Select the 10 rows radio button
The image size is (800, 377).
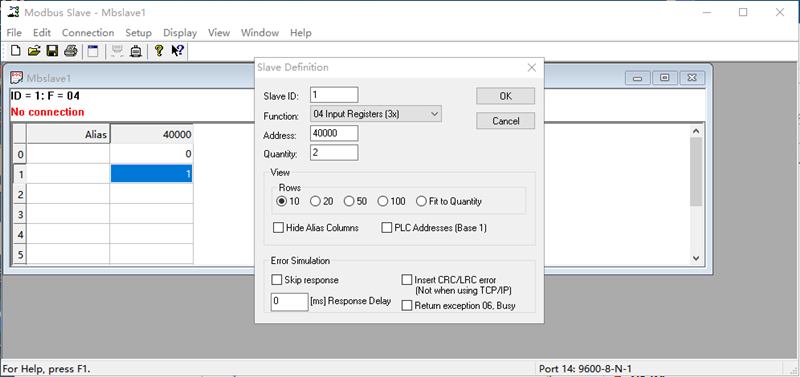pyautogui.click(x=281, y=202)
